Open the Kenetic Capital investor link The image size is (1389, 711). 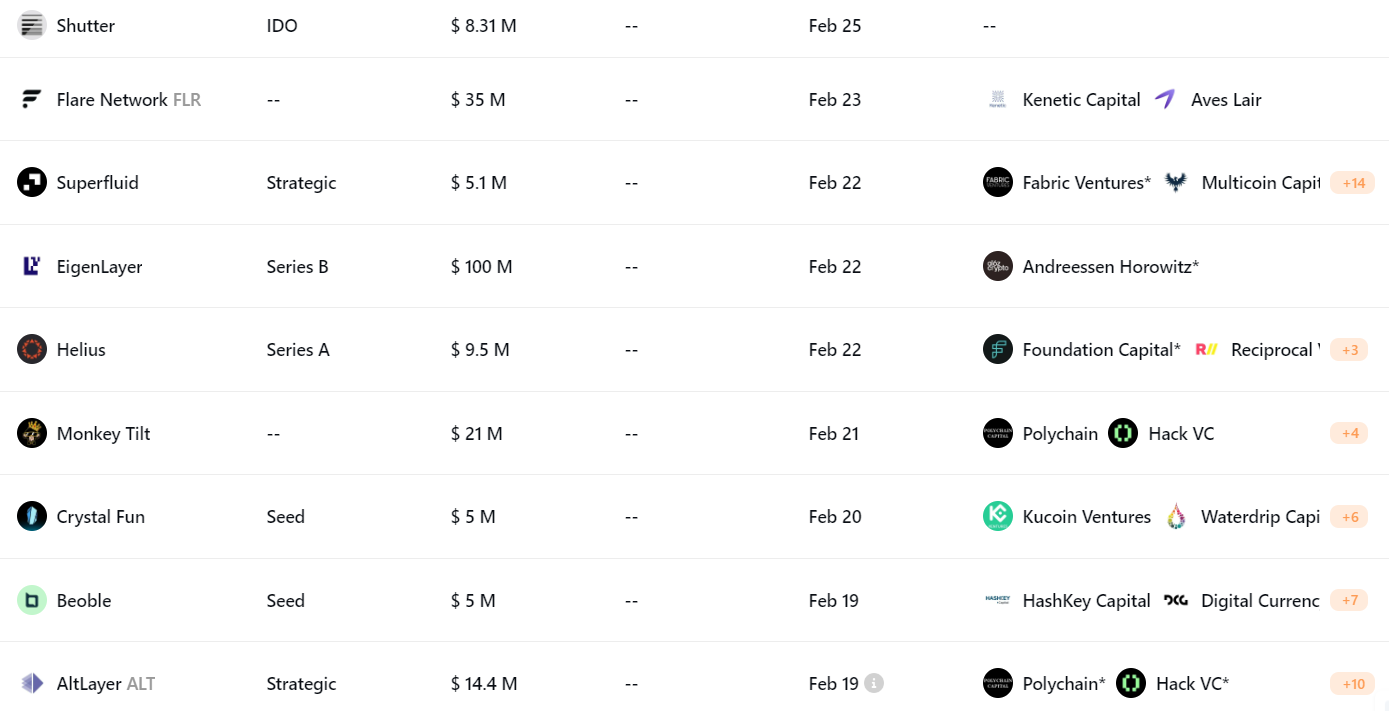(x=1081, y=100)
